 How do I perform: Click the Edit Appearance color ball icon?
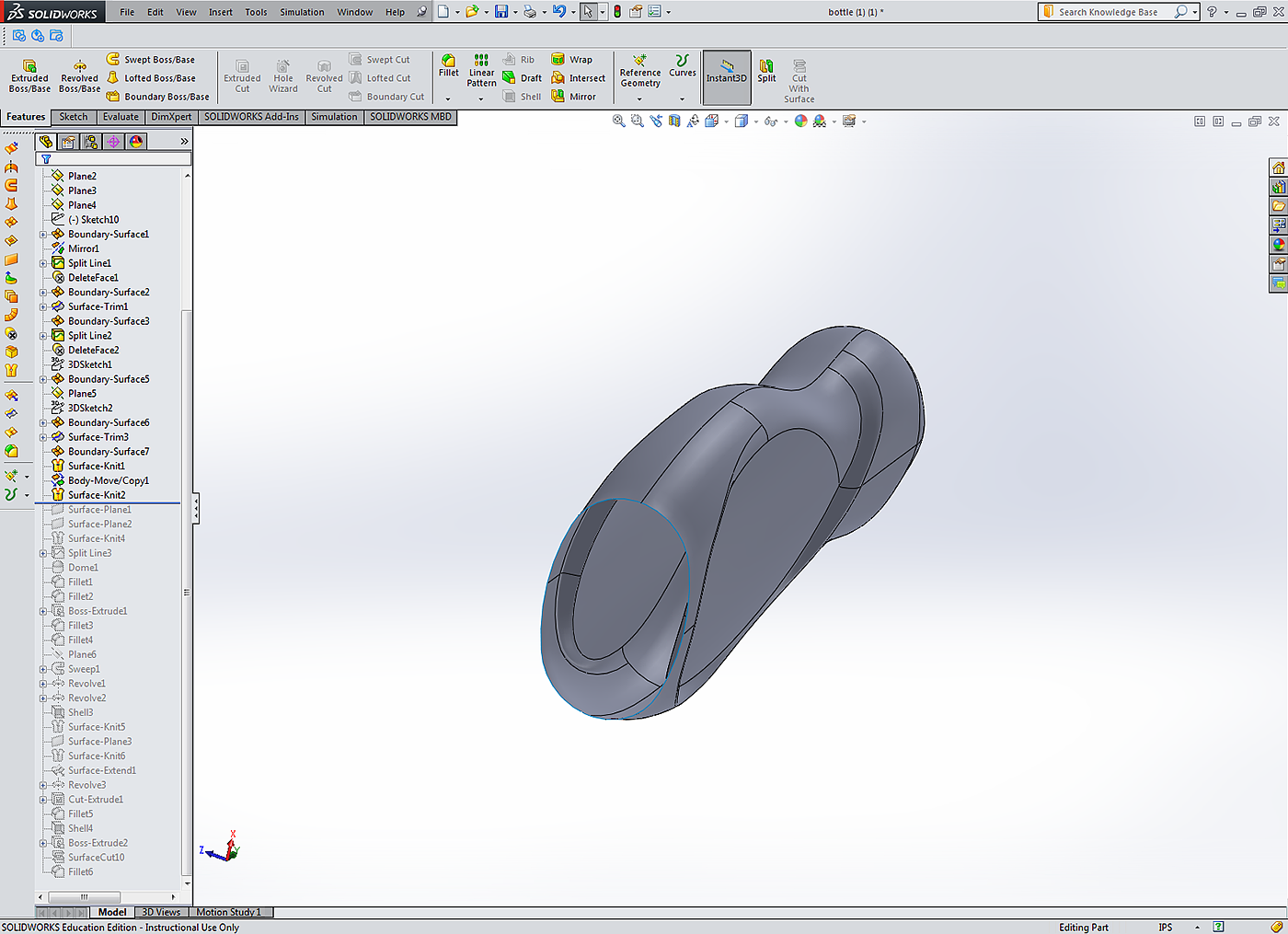[x=800, y=121]
